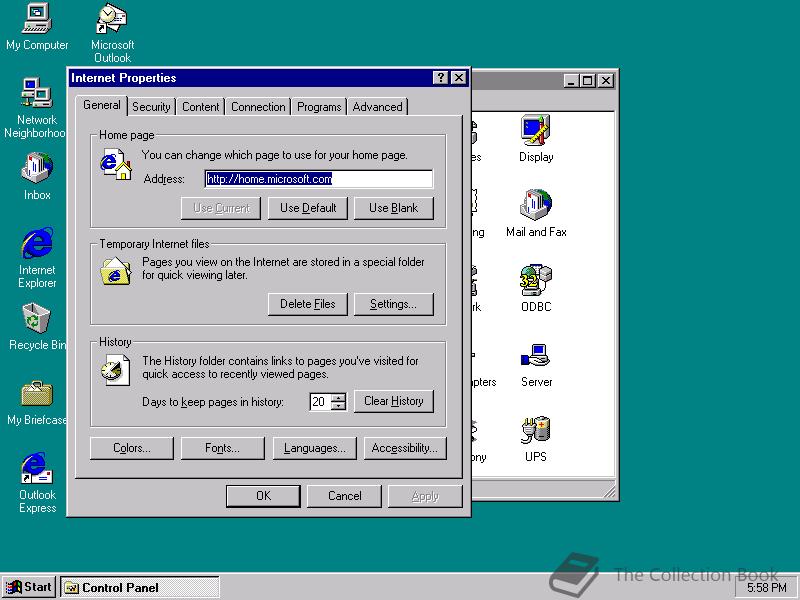Confirm with the OK button
Viewport: 800px width, 600px height.
263,496
